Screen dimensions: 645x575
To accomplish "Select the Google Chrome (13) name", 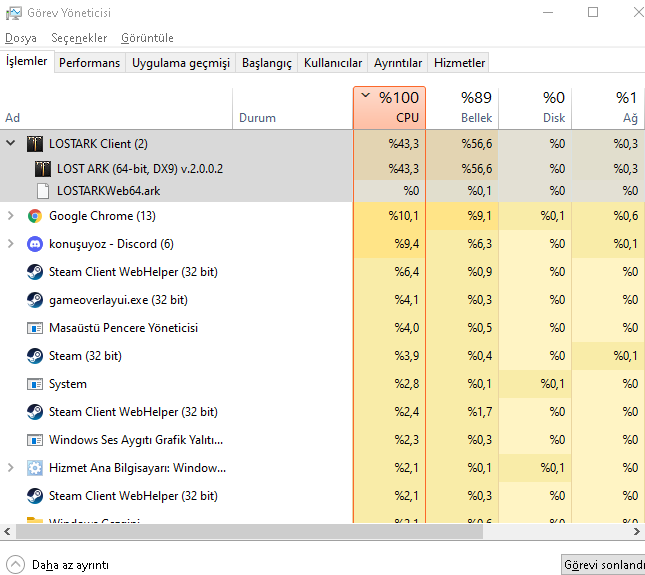I will 102,216.
